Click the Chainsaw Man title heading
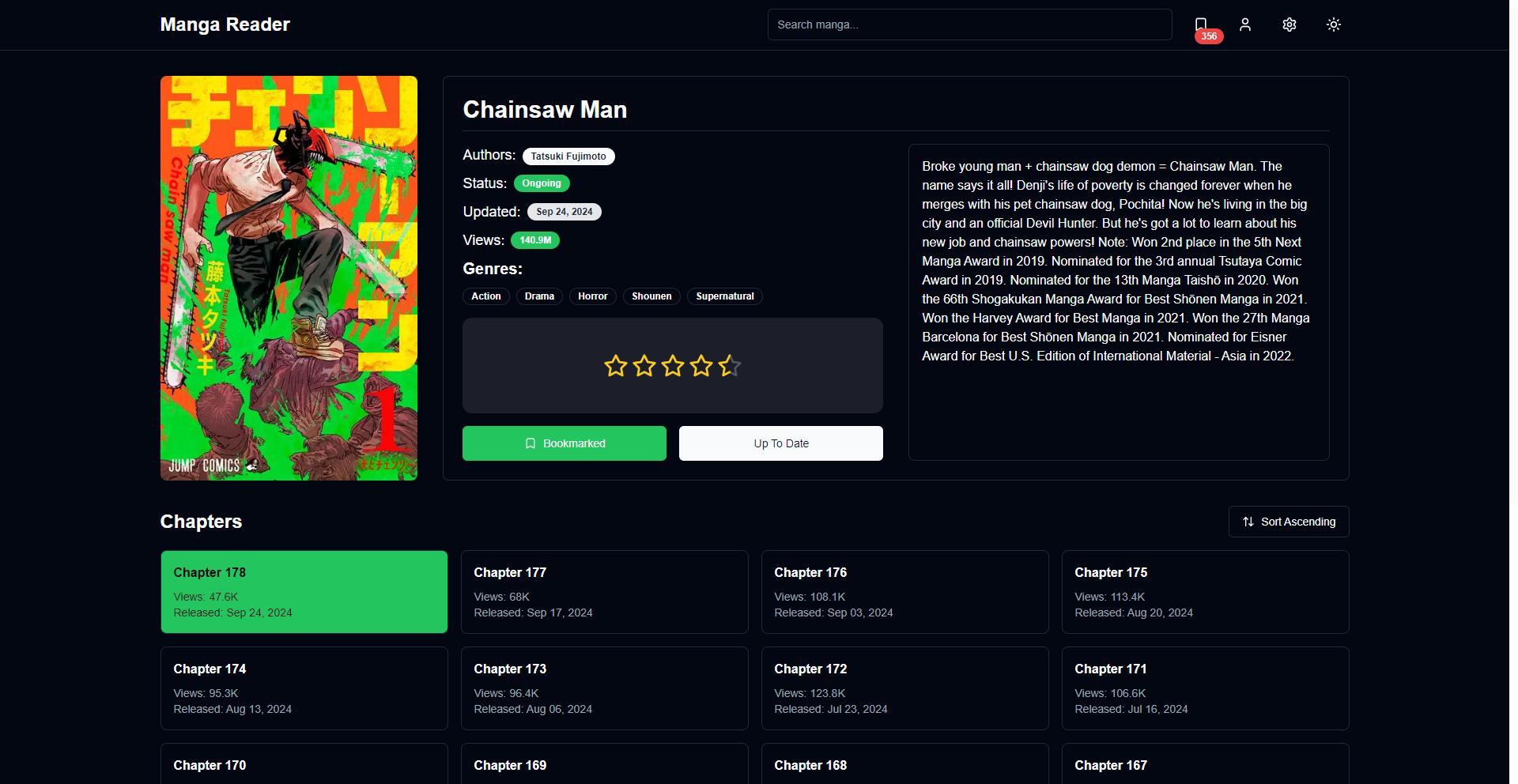 click(545, 110)
